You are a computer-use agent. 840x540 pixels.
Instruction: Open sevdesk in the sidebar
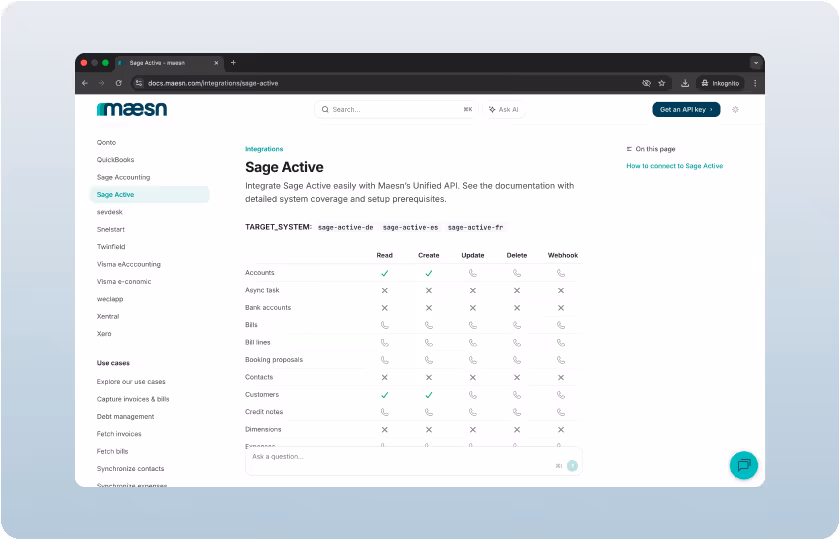109,212
